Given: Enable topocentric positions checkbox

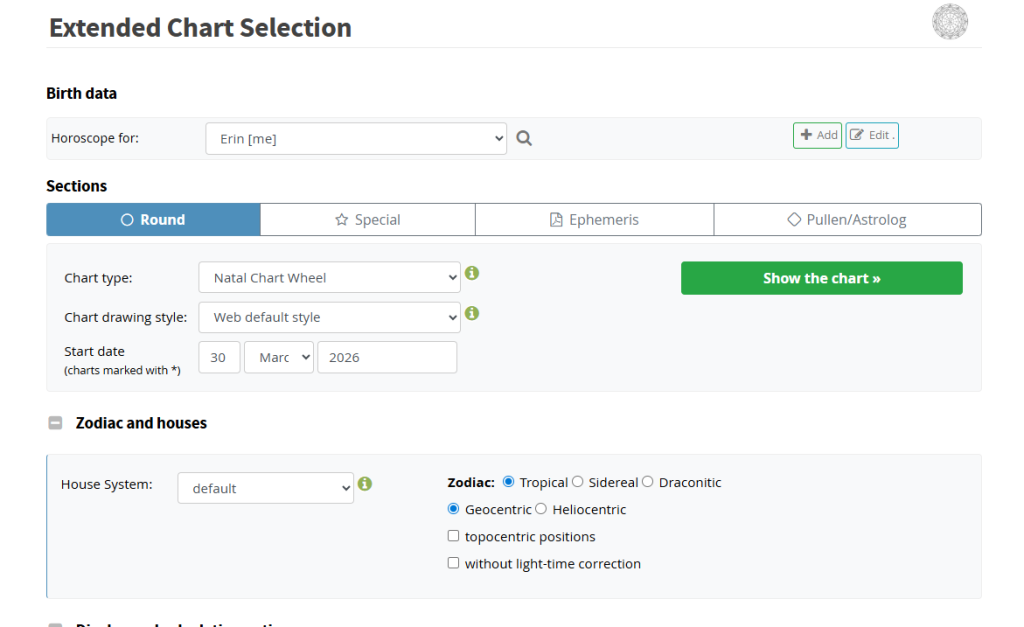Looking at the screenshot, I should [454, 536].
